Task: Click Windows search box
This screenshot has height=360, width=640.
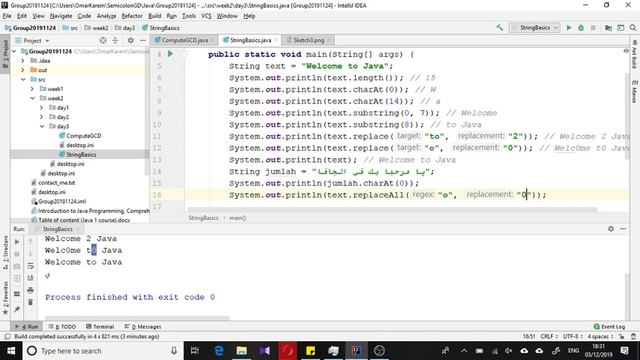Action: pos(102,351)
